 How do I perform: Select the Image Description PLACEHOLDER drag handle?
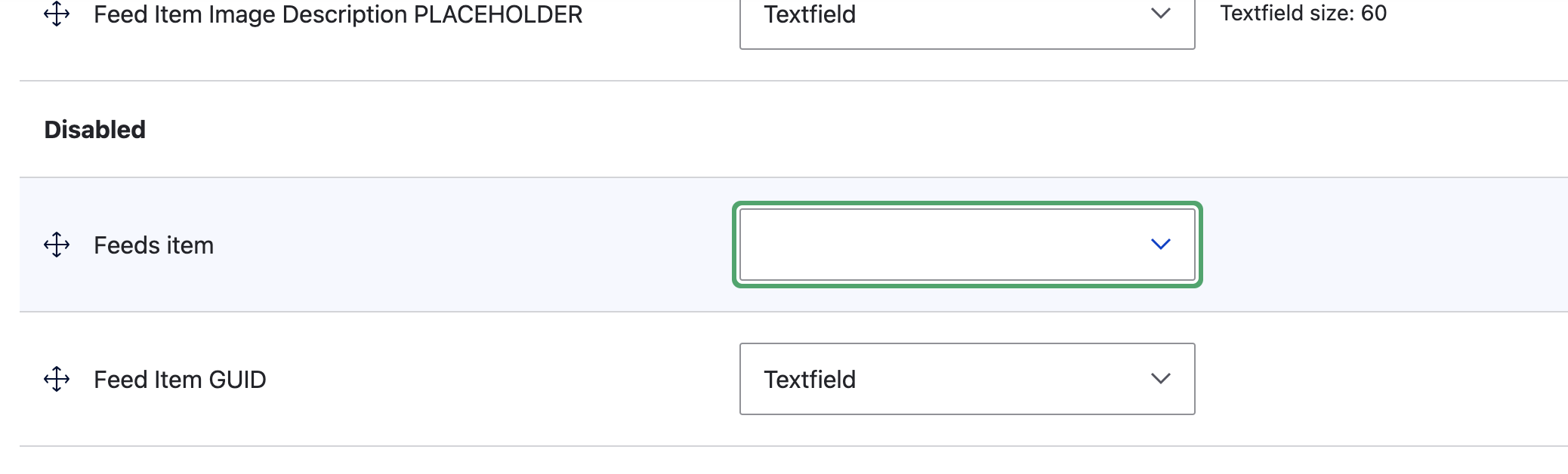[57, 14]
